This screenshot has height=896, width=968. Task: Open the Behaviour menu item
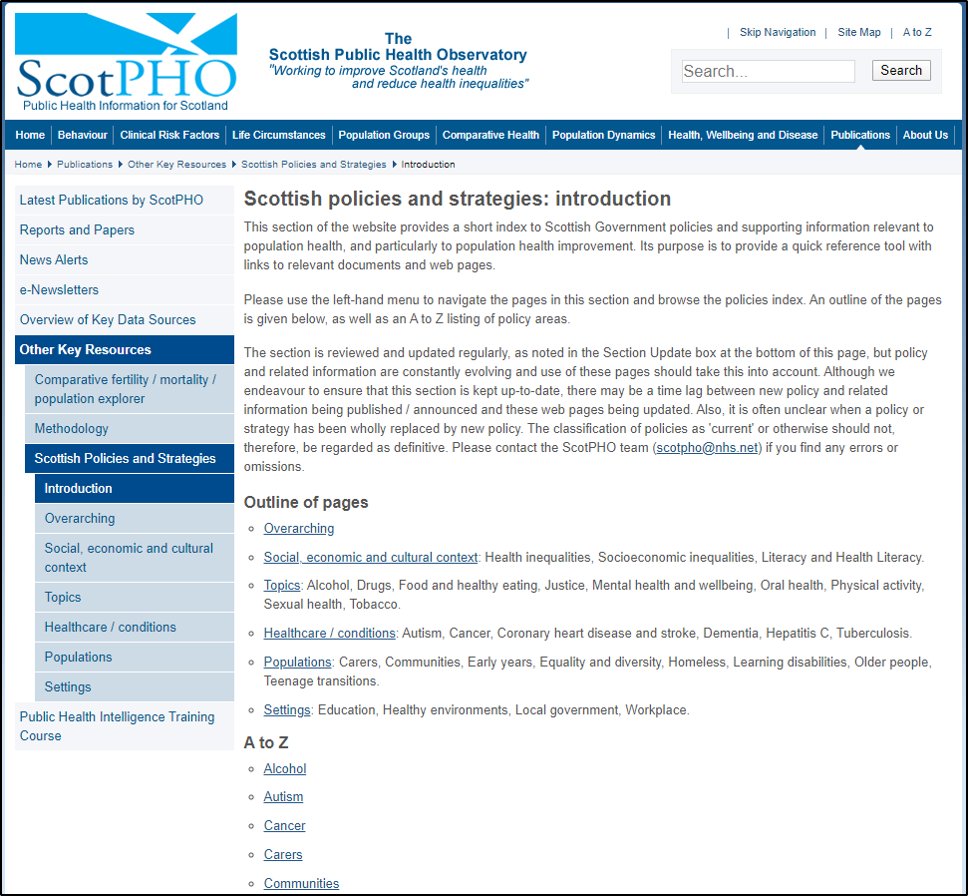[x=82, y=135]
